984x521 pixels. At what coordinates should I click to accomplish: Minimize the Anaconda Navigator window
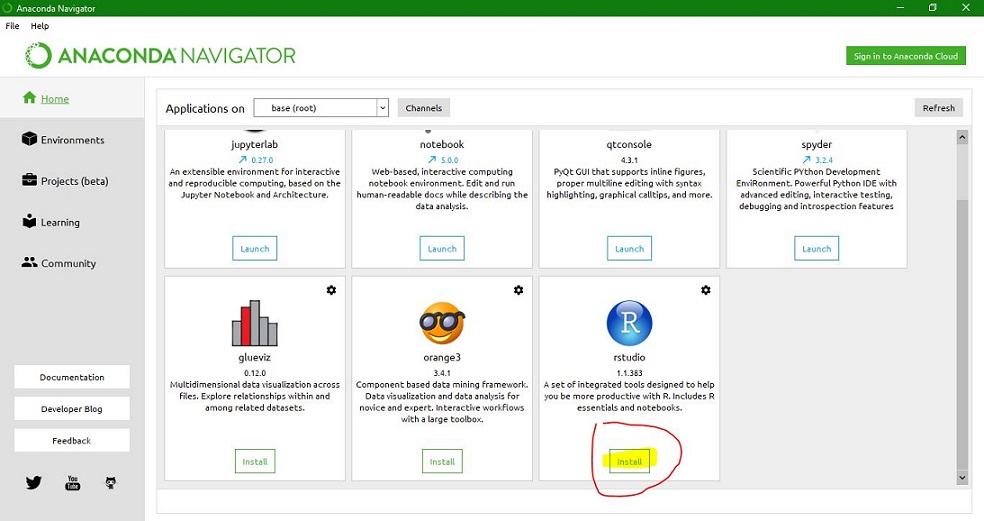click(x=901, y=8)
